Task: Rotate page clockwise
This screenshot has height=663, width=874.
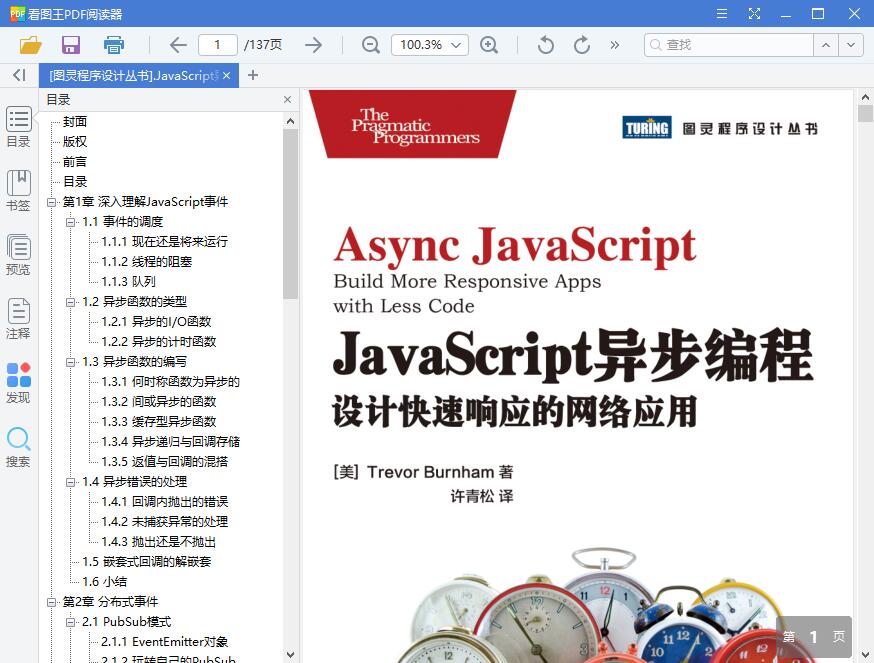Action: tap(582, 45)
